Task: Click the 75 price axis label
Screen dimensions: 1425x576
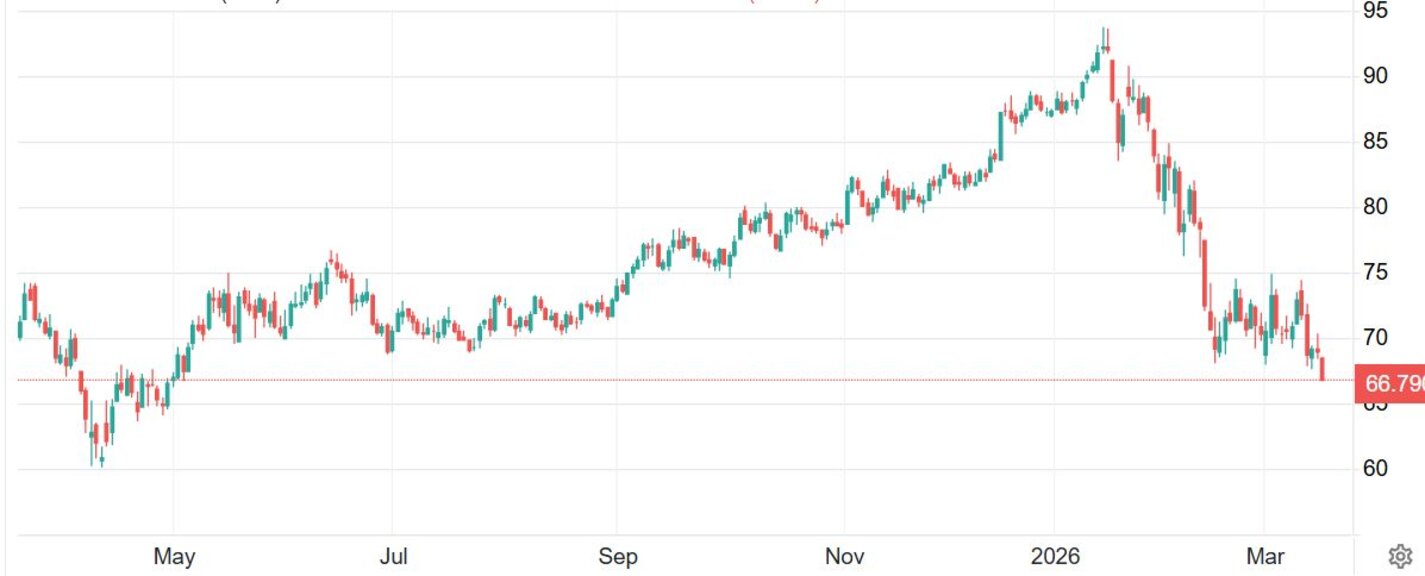Action: (x=1375, y=273)
